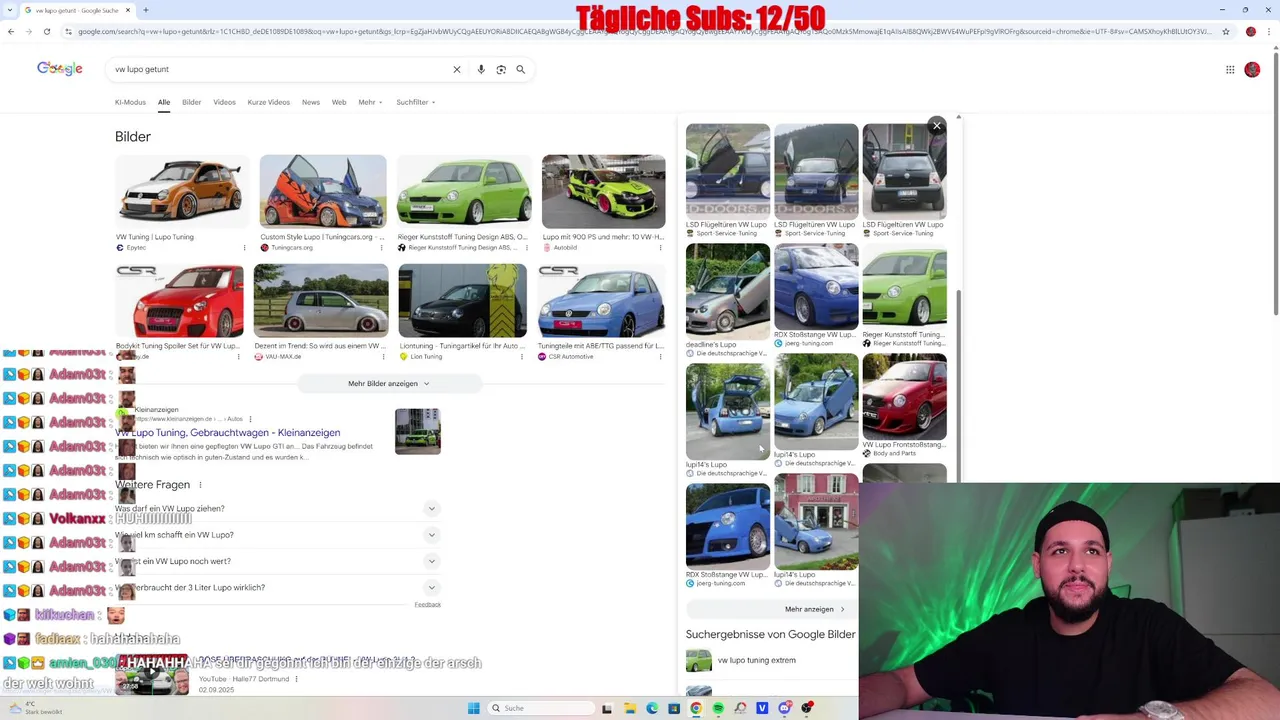Expand the Mehr dropdown
This screenshot has height=720, width=1280.
tap(370, 102)
